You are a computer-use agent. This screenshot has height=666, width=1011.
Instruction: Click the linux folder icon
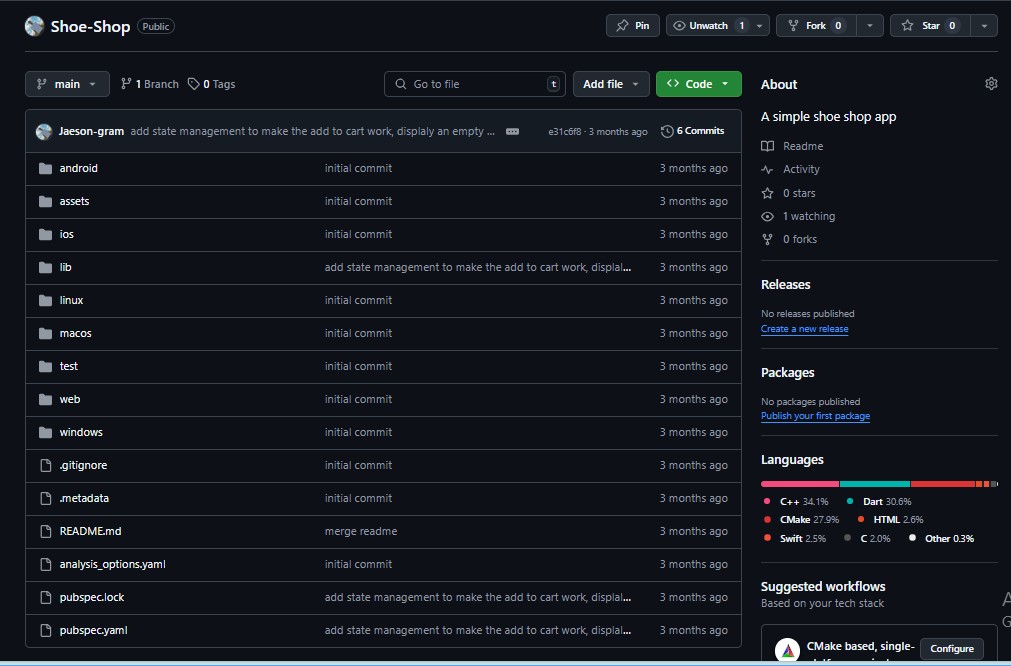[x=45, y=300]
